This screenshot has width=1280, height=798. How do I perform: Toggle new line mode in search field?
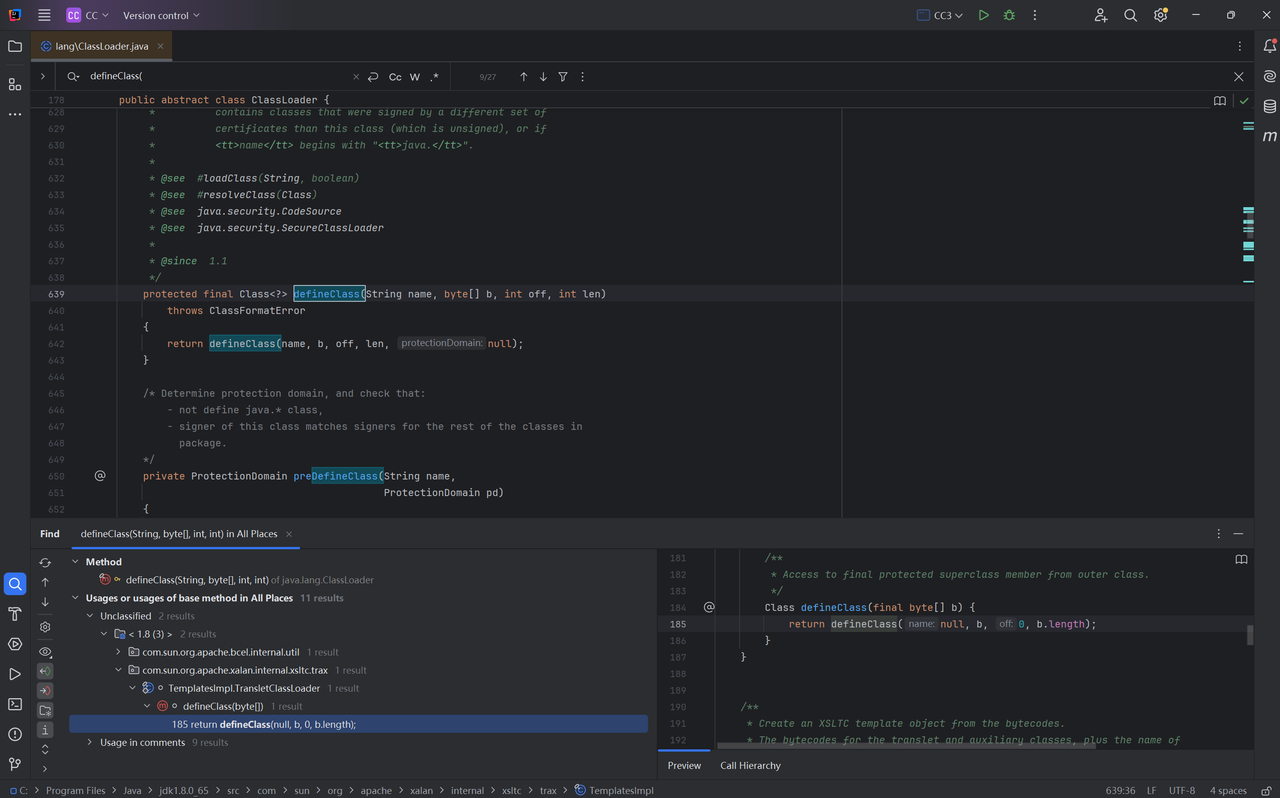[x=373, y=76]
